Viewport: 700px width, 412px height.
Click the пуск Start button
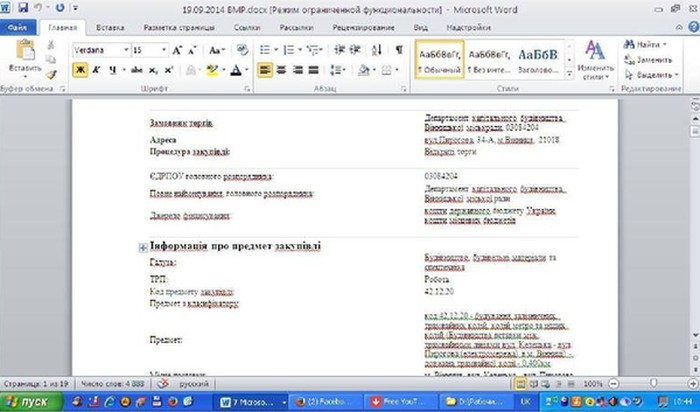point(31,401)
